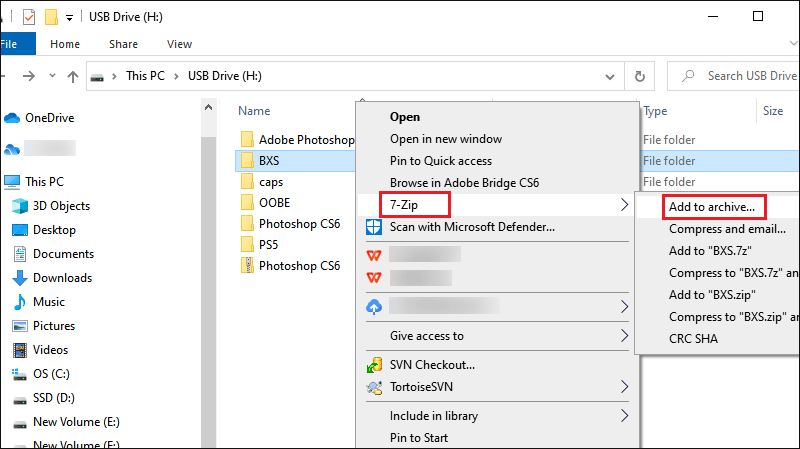Expand the Include in library submenu arrow
The image size is (800, 449).
point(624,416)
